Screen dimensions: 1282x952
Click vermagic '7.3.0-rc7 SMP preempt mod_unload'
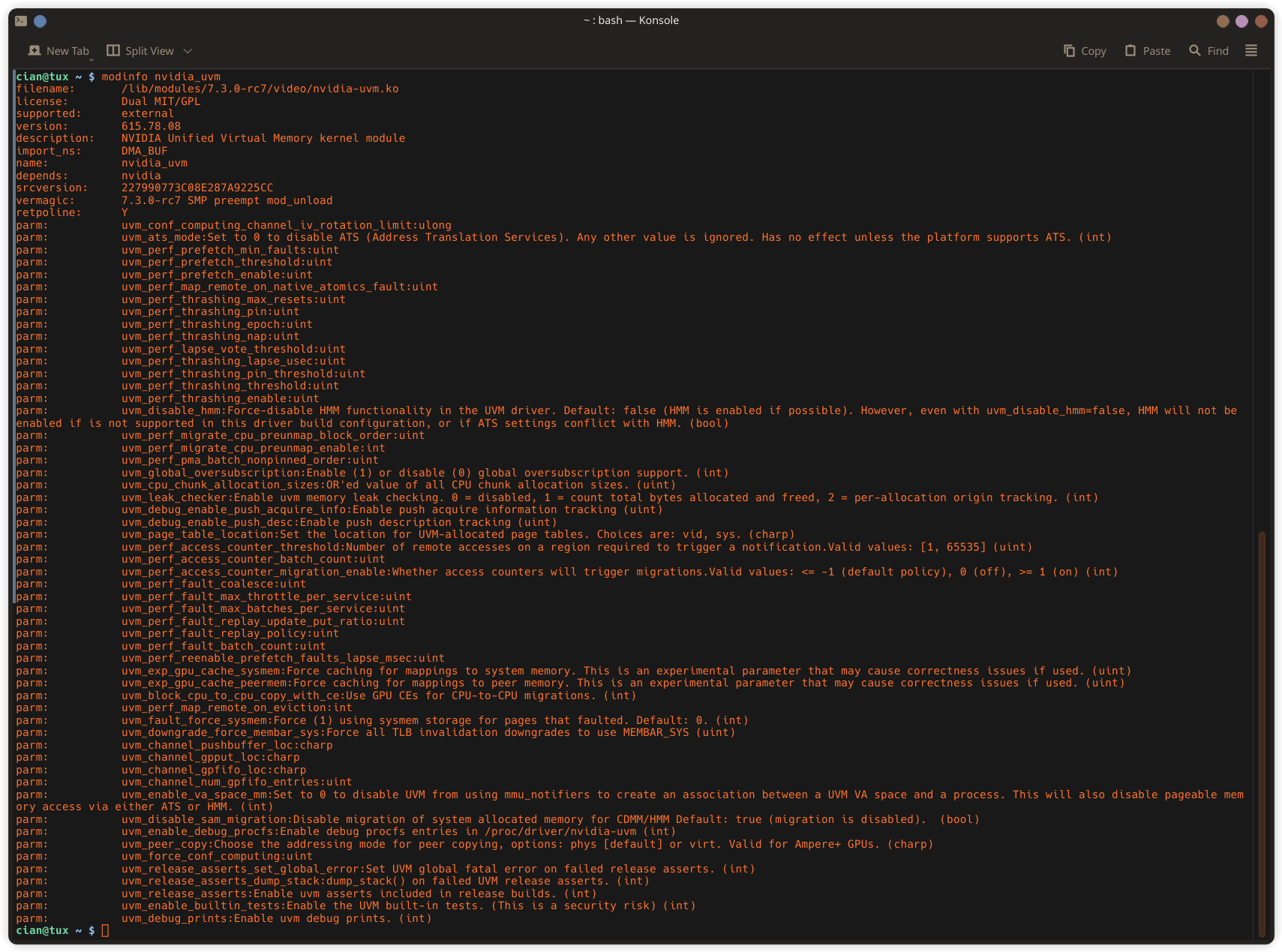(227, 200)
